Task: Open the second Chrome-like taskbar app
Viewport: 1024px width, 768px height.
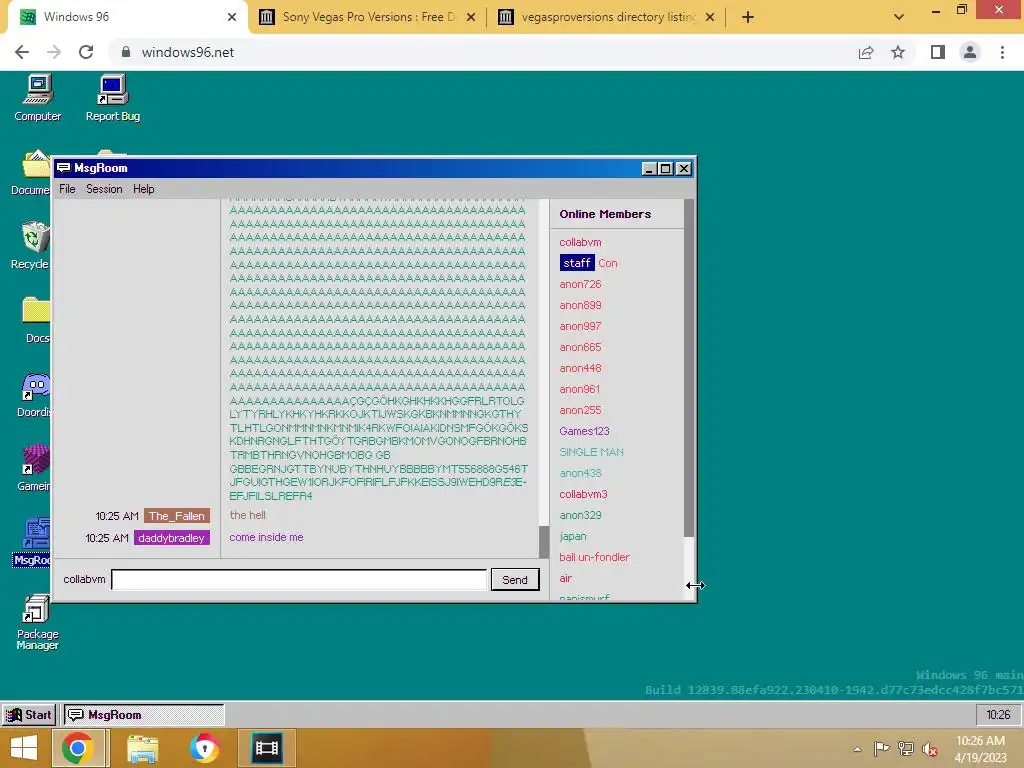Action: click(x=204, y=748)
